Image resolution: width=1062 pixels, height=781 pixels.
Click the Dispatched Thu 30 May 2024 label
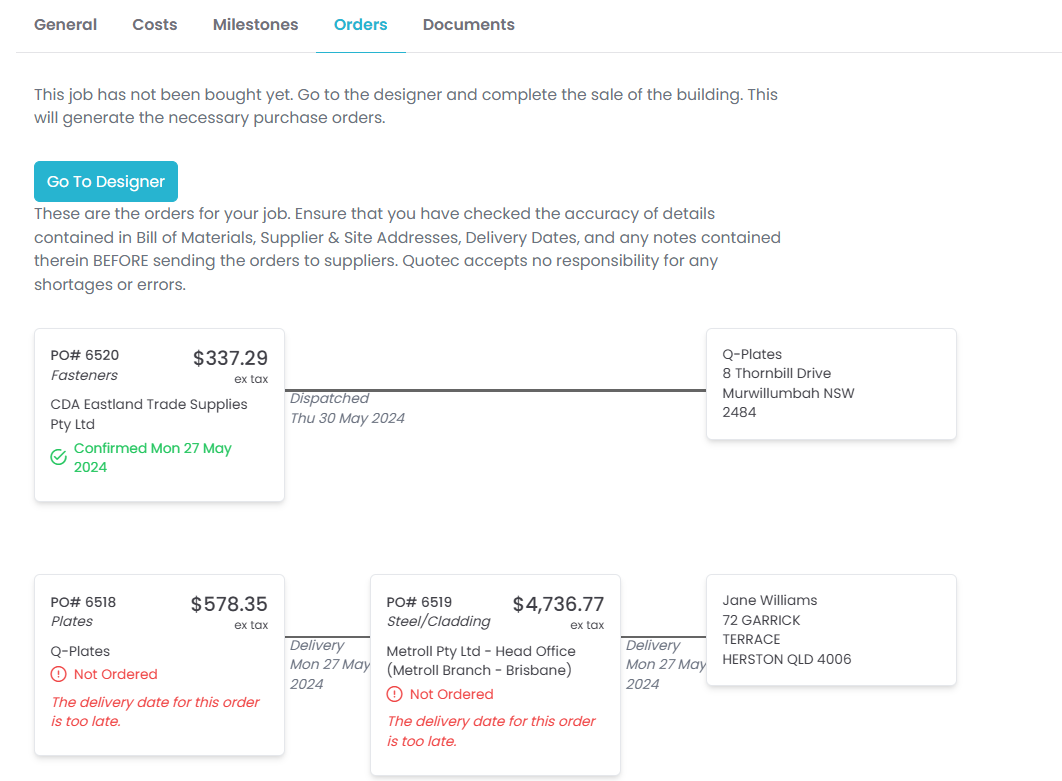tap(347, 408)
